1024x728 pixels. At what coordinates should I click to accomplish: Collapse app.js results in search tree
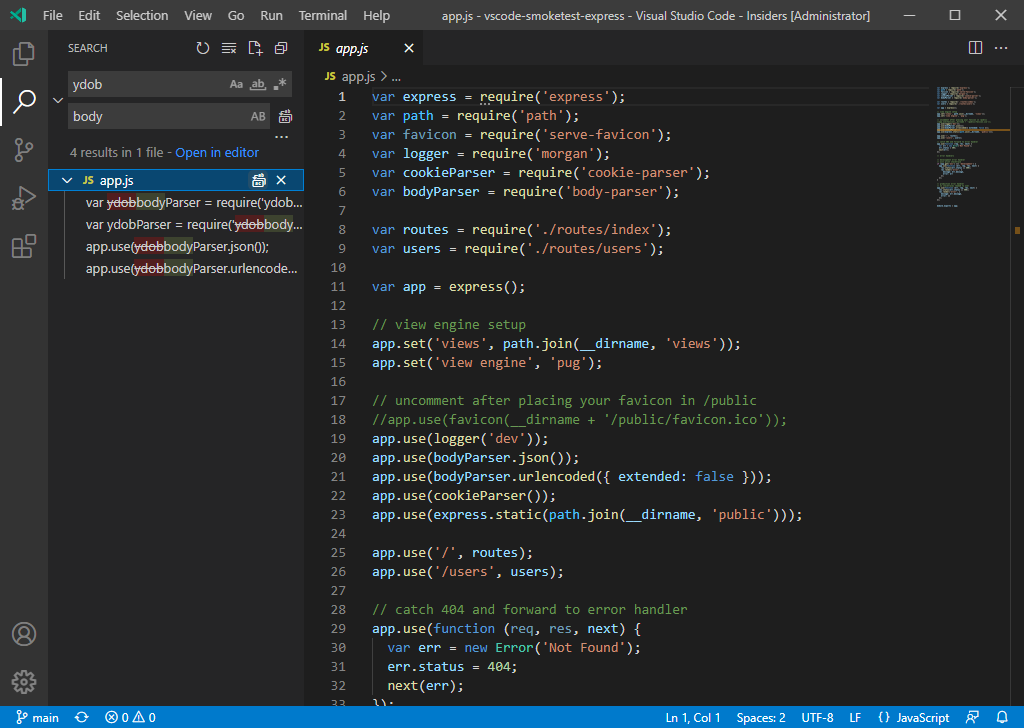coord(67,180)
